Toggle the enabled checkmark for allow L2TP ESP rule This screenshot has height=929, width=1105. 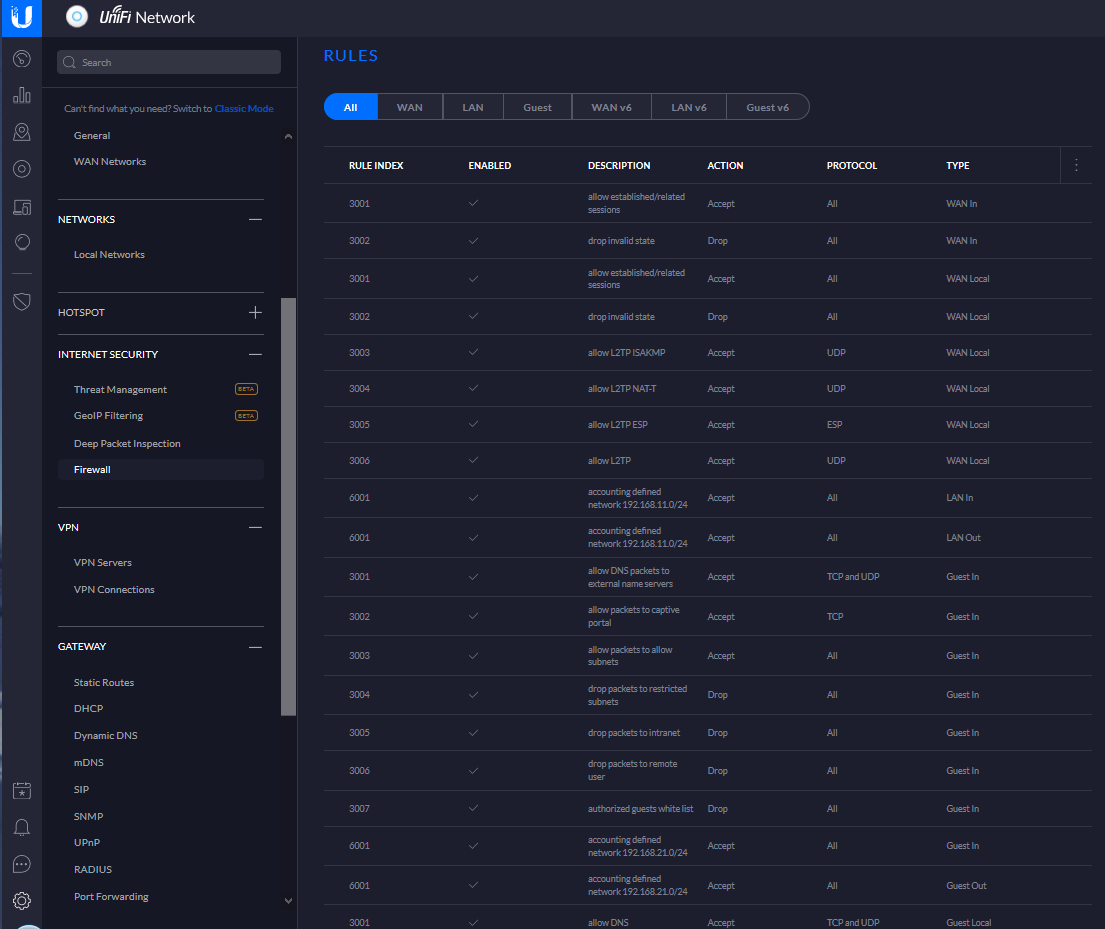(x=473, y=425)
